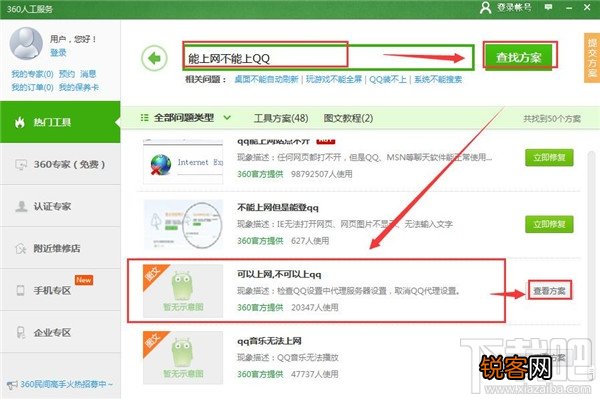The height and width of the screenshot is (399, 600).
Task: Click the phone icon beside 手机专区
Action: pos(21,290)
